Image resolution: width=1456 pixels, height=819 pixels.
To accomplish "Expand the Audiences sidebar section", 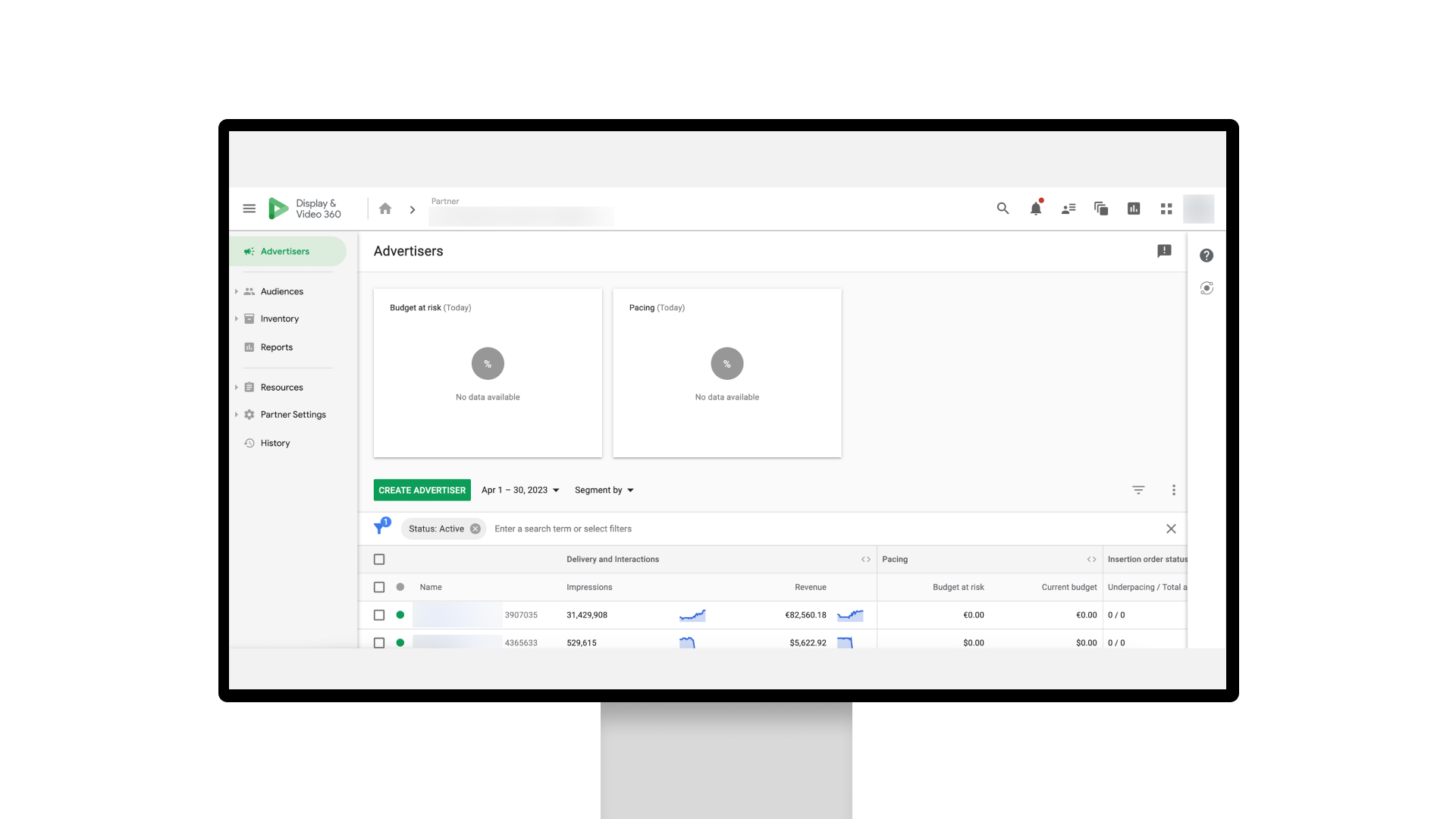I will 237,291.
